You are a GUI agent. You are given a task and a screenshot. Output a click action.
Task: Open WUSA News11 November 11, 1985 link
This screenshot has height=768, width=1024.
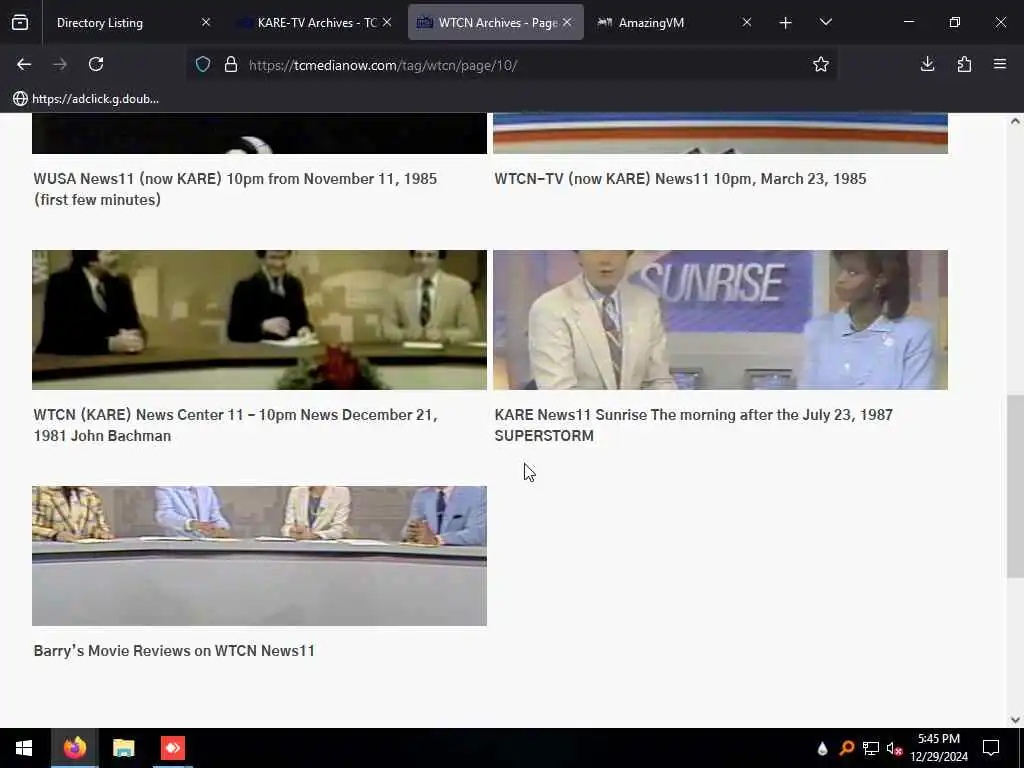point(235,189)
